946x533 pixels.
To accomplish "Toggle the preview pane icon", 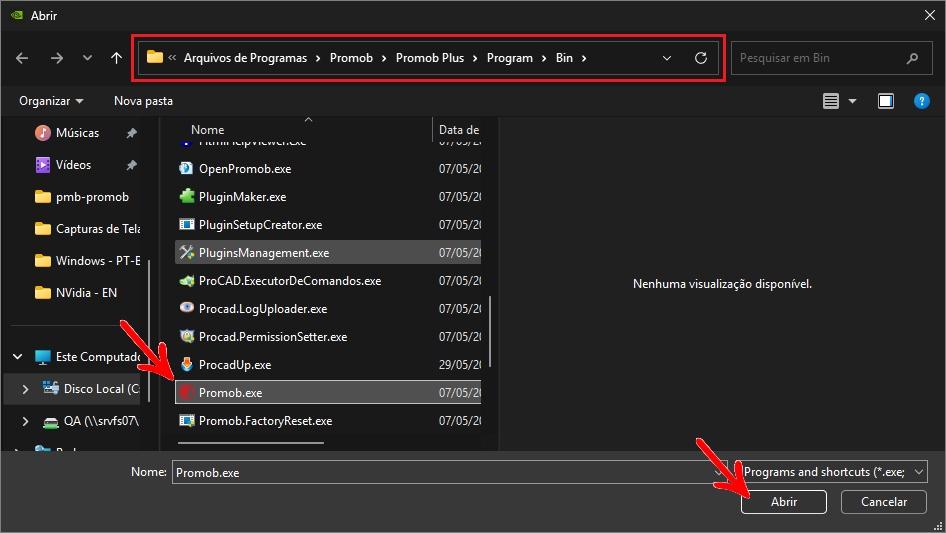I will point(886,101).
